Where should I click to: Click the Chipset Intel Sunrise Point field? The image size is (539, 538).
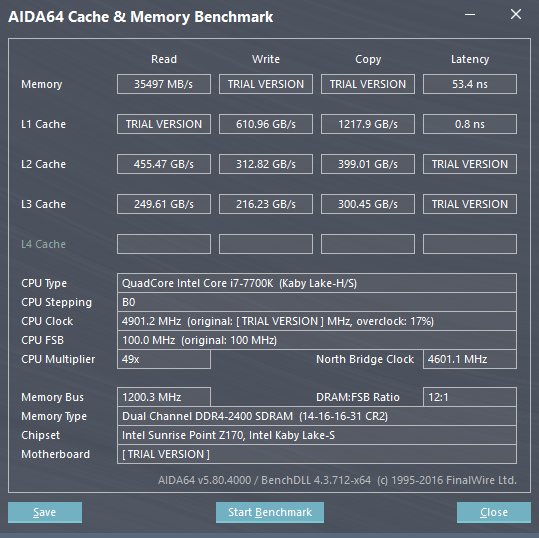pos(317,435)
